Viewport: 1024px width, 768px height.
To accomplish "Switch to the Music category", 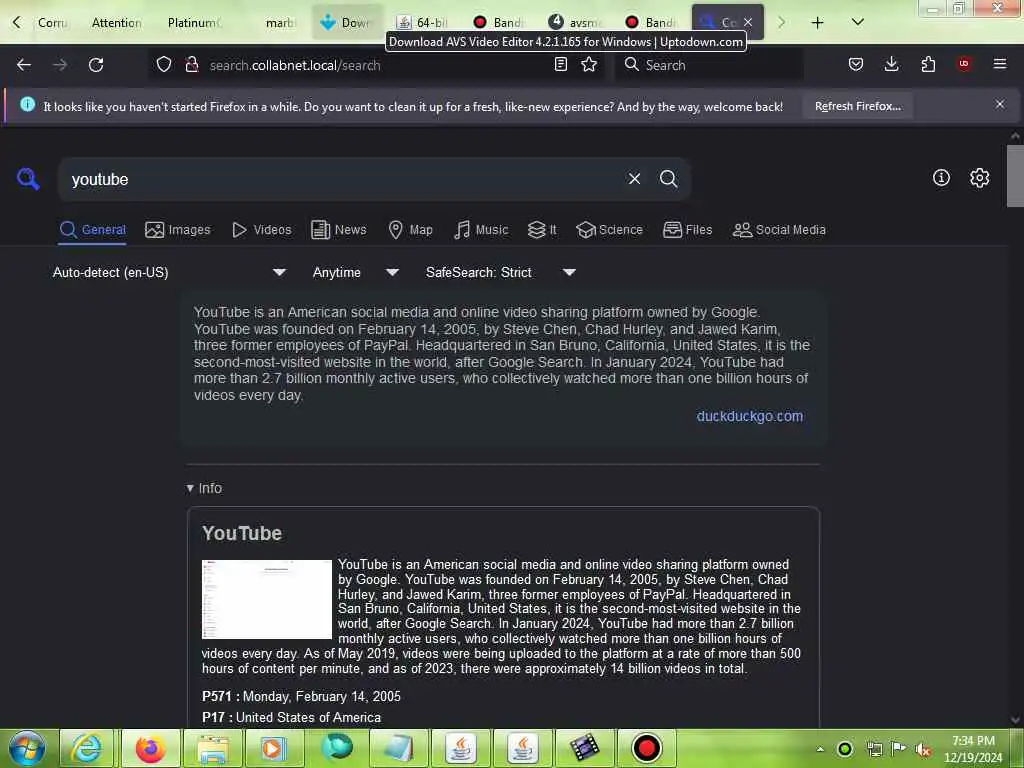I will click(x=481, y=230).
